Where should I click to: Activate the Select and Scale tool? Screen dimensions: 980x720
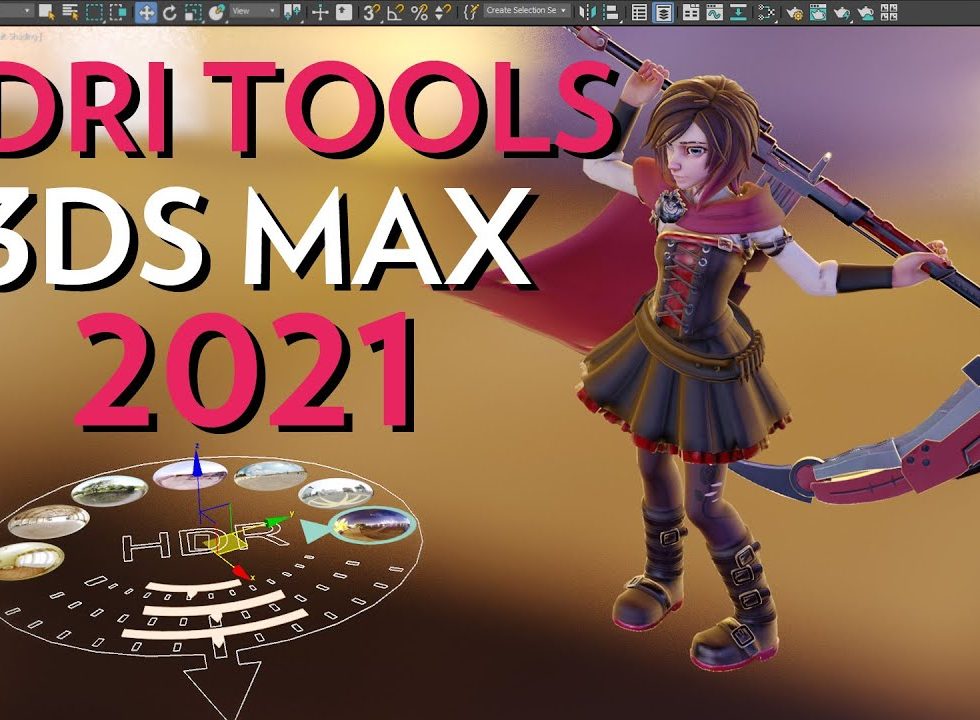click(x=193, y=12)
